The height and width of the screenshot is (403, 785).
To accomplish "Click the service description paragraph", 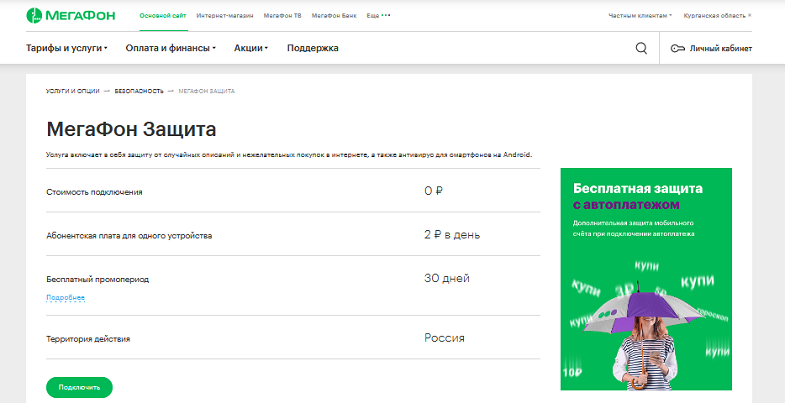I will click(x=289, y=155).
